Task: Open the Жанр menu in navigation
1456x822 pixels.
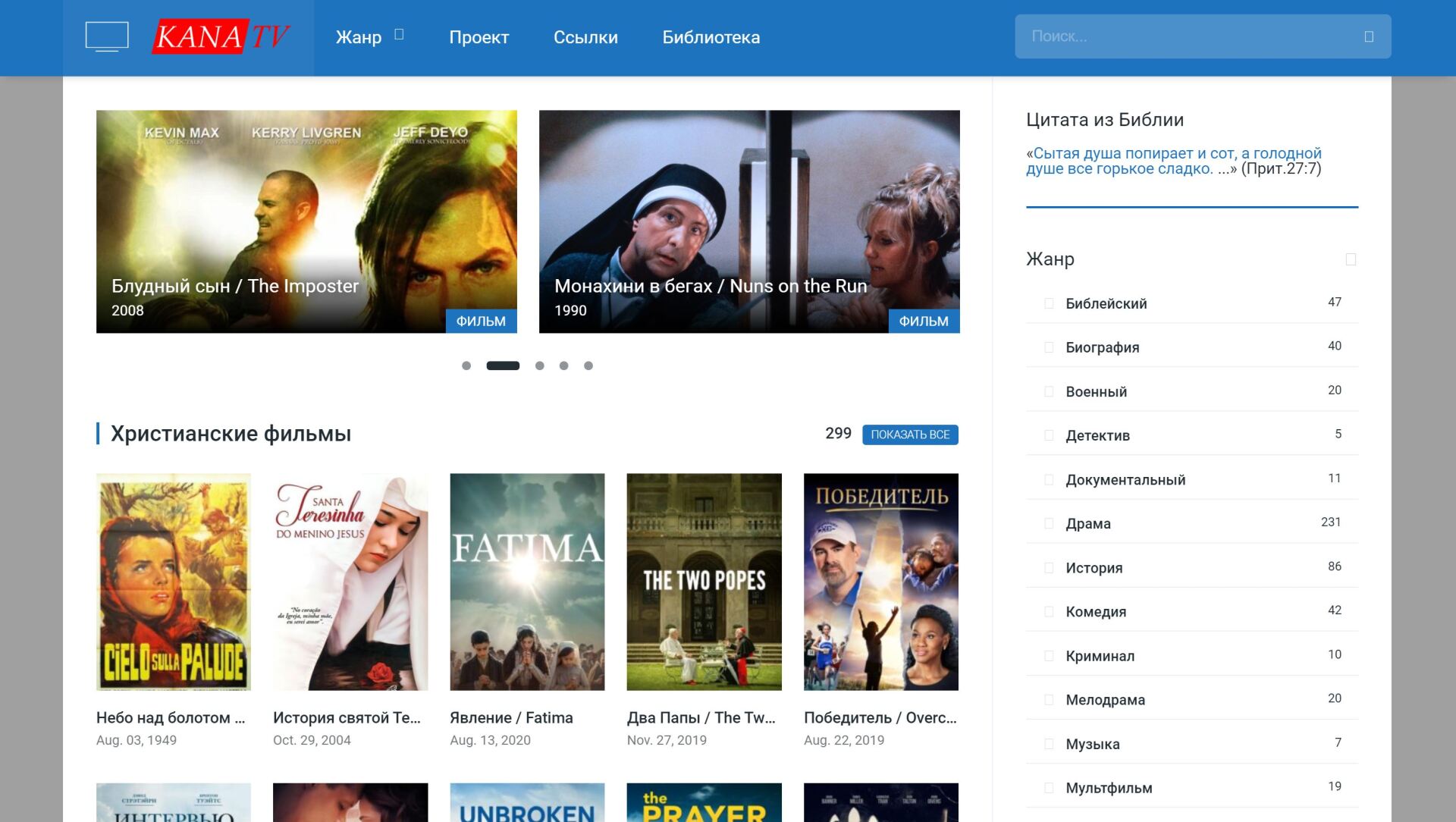Action: pyautogui.click(x=359, y=37)
